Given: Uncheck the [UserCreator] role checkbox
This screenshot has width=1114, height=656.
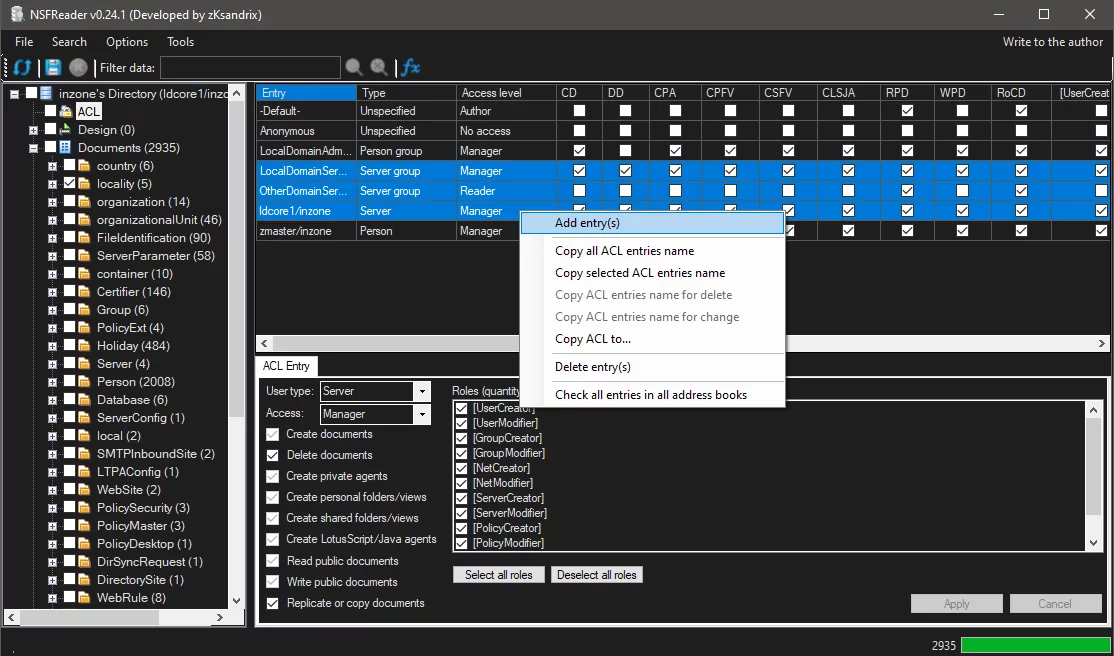Looking at the screenshot, I should pos(461,409).
